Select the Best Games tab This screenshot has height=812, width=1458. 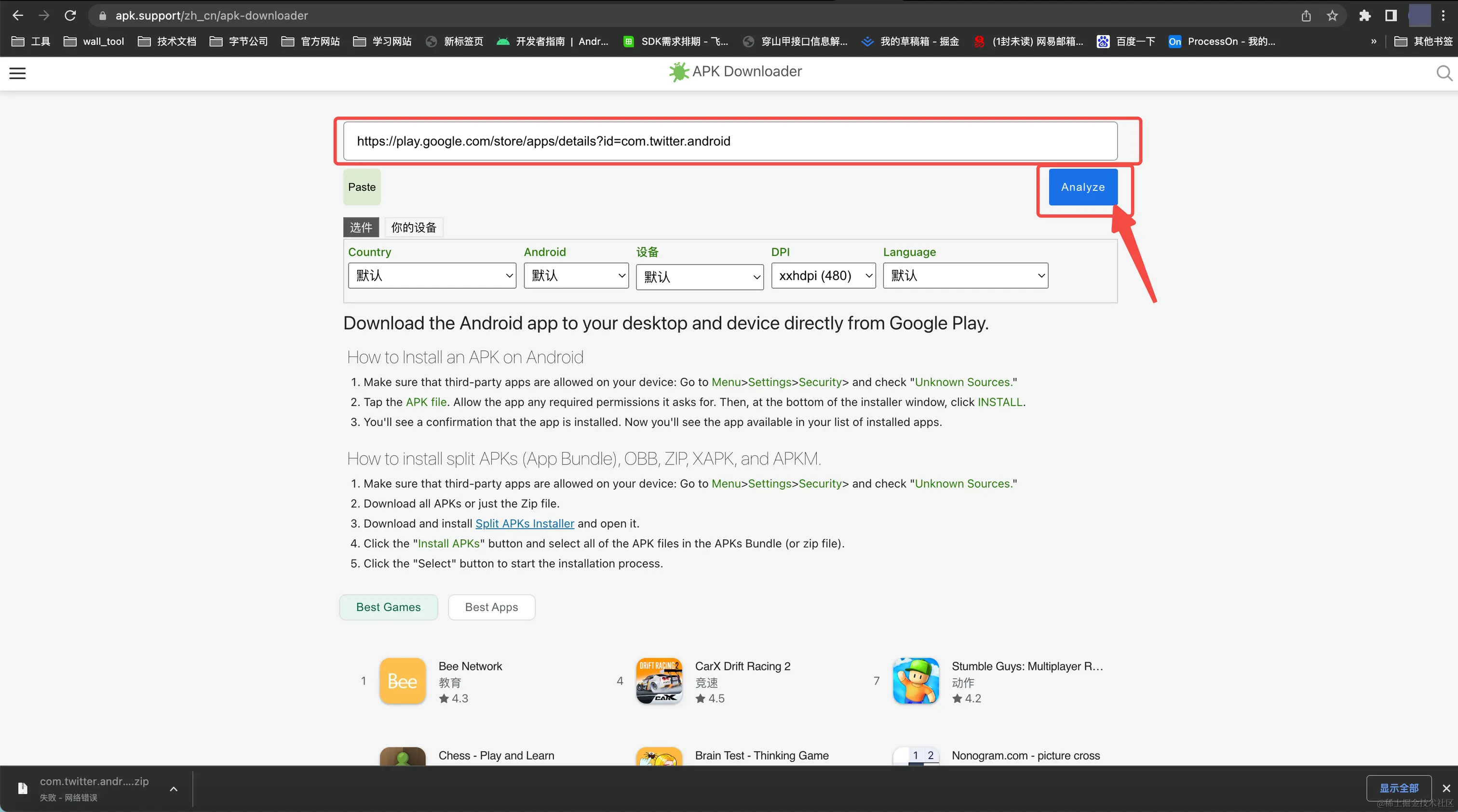[x=388, y=607]
